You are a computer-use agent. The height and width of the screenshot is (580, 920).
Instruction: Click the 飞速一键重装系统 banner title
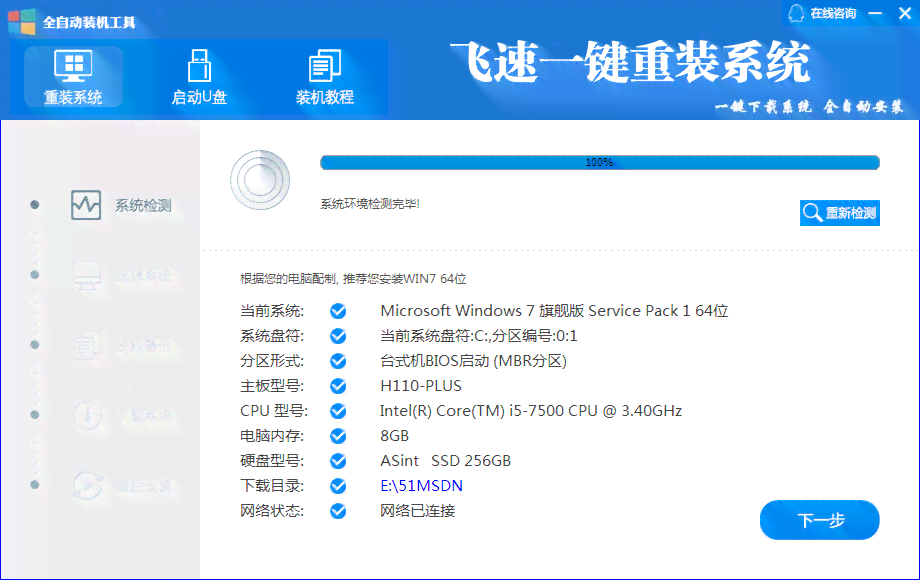(x=630, y=62)
